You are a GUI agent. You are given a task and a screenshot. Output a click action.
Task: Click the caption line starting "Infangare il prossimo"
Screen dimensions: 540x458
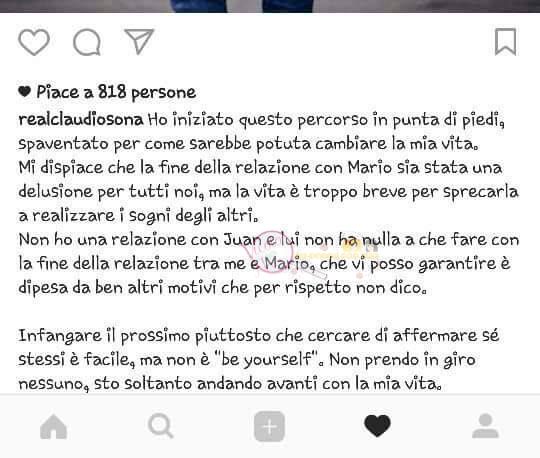tap(259, 336)
